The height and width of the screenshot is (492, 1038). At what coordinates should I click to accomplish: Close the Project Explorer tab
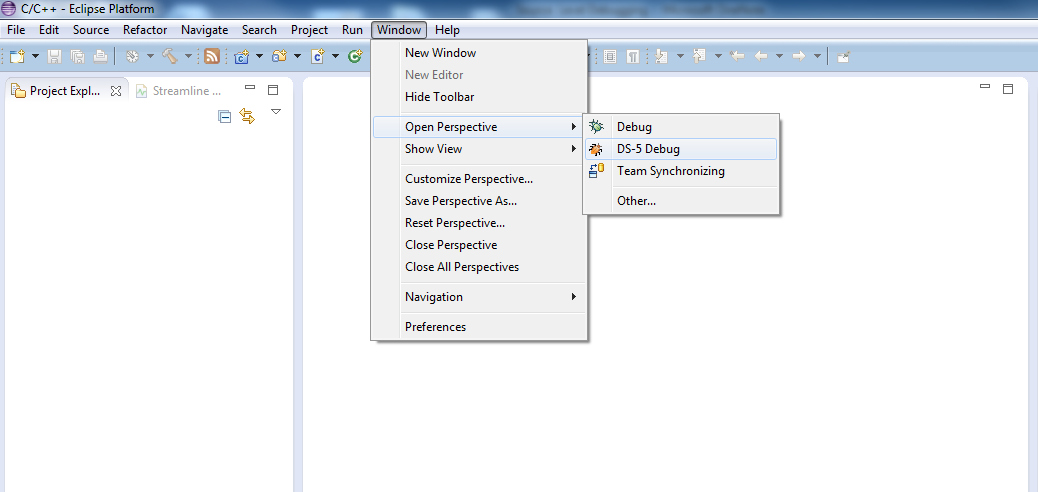tap(116, 91)
